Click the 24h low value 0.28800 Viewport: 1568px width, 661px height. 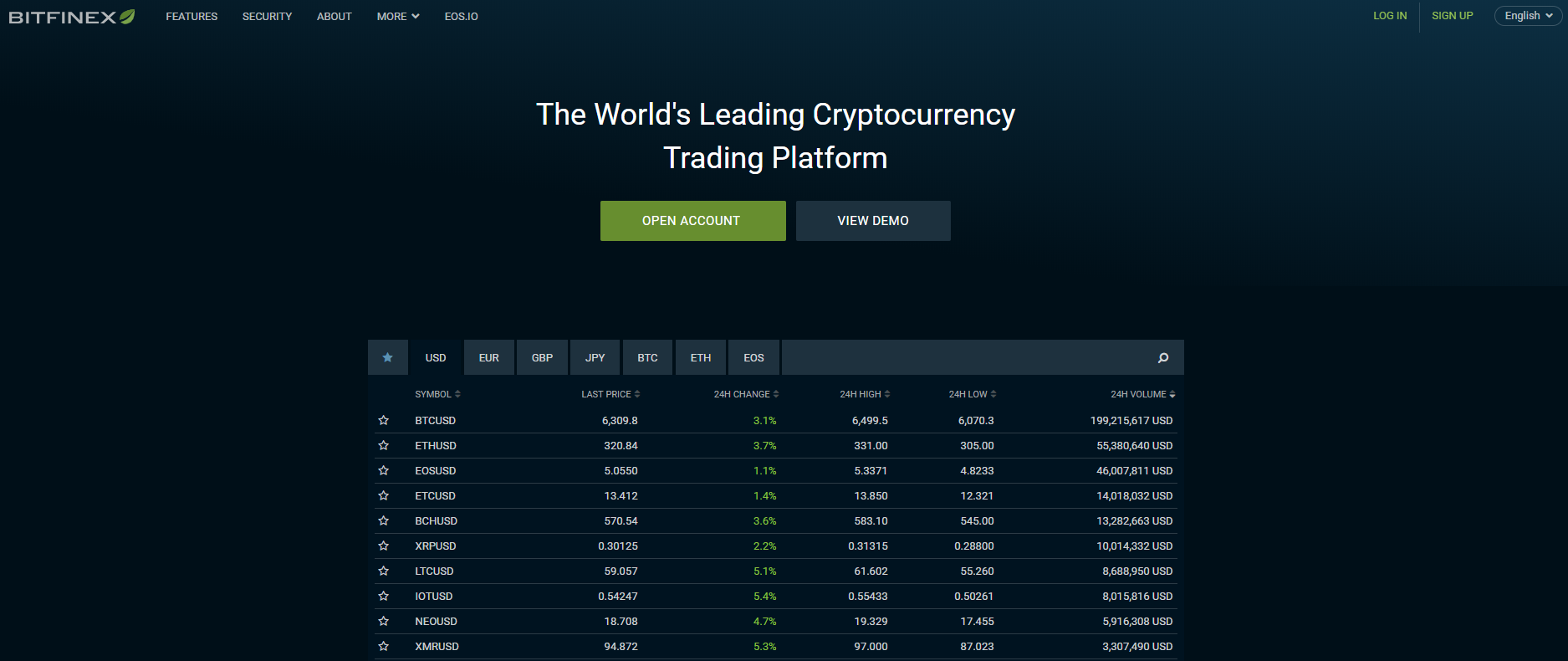[x=974, y=546]
